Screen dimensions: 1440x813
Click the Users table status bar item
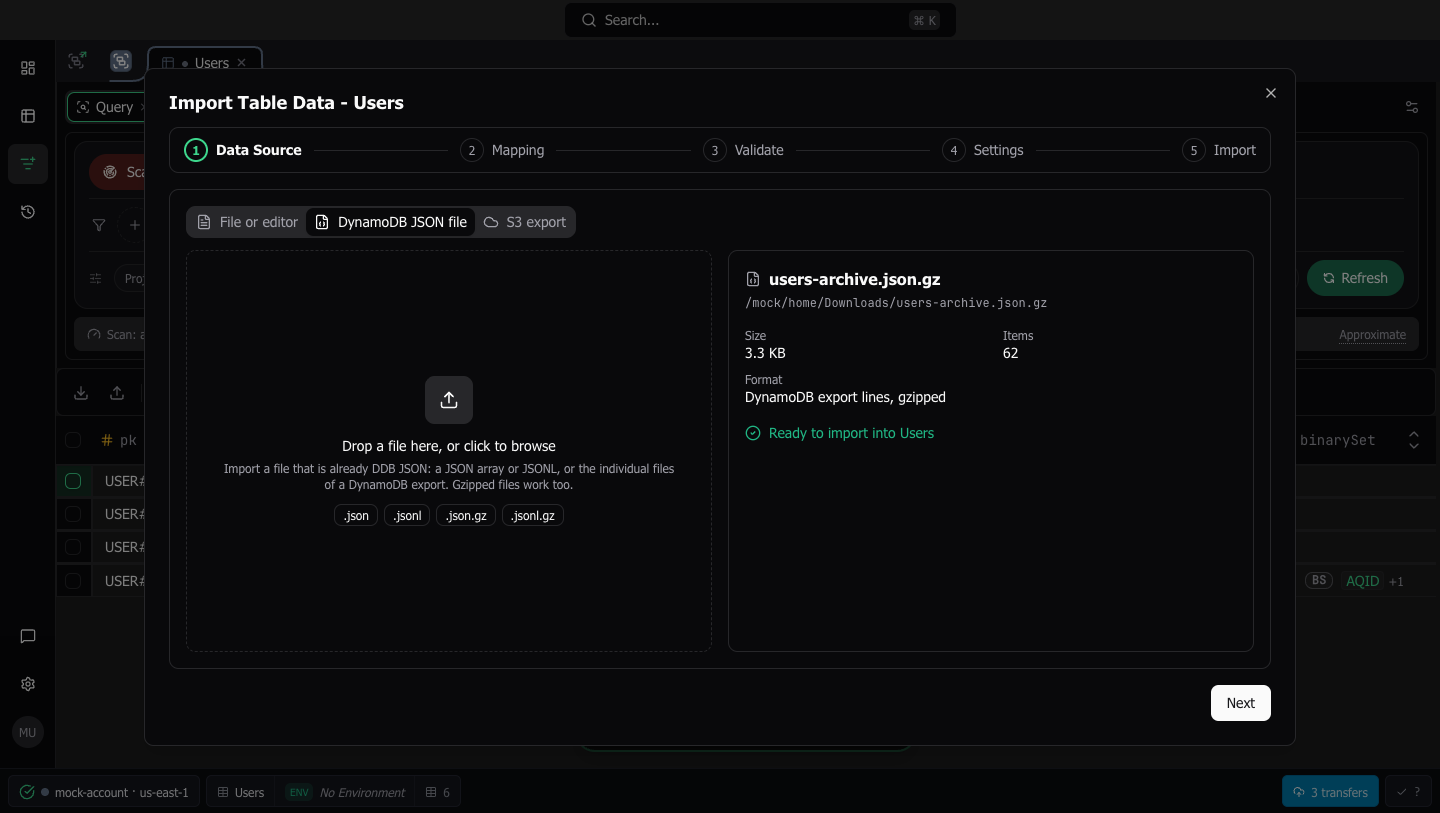pos(241,792)
